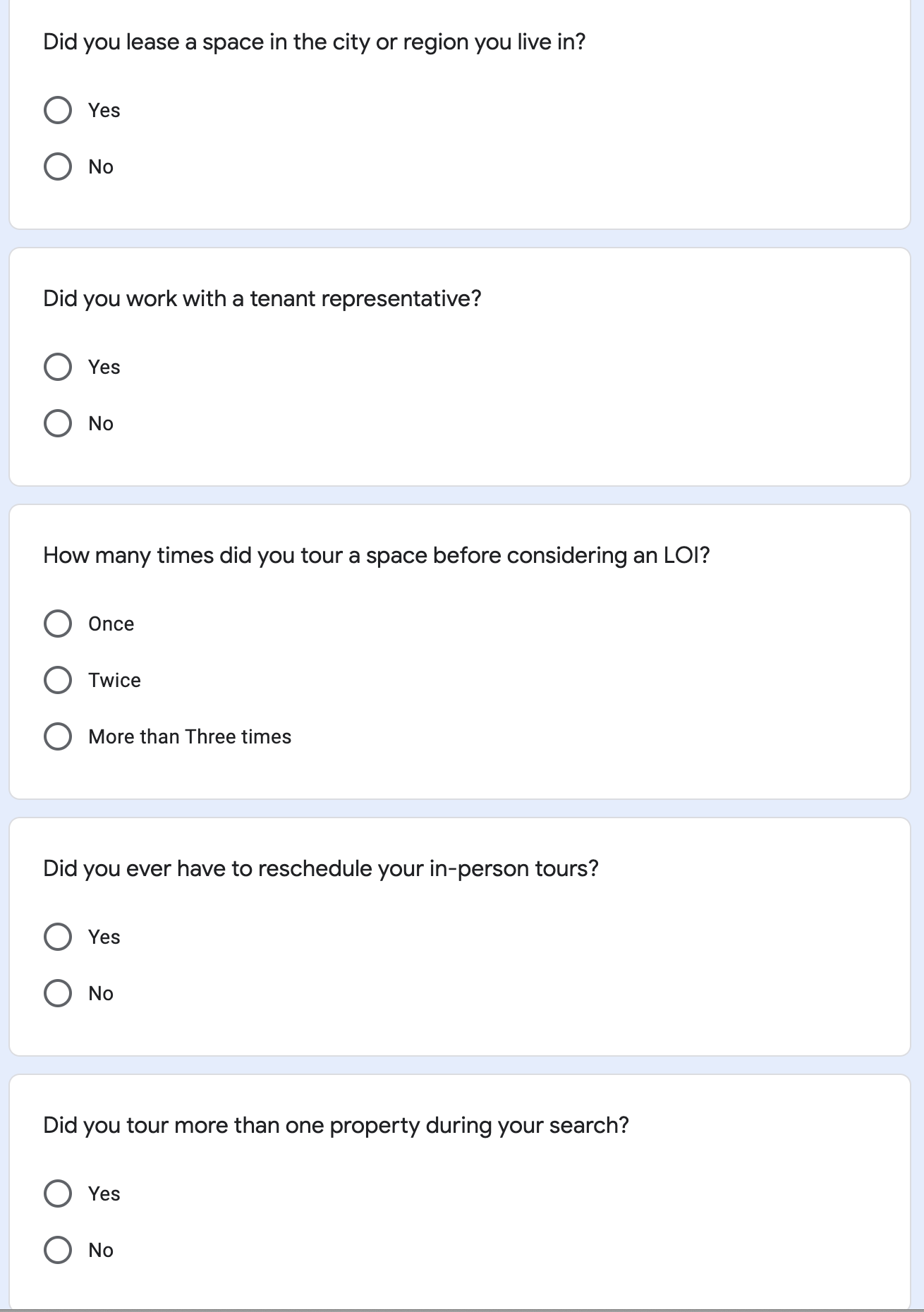Choose Yes for working with tenant representative

(x=58, y=368)
